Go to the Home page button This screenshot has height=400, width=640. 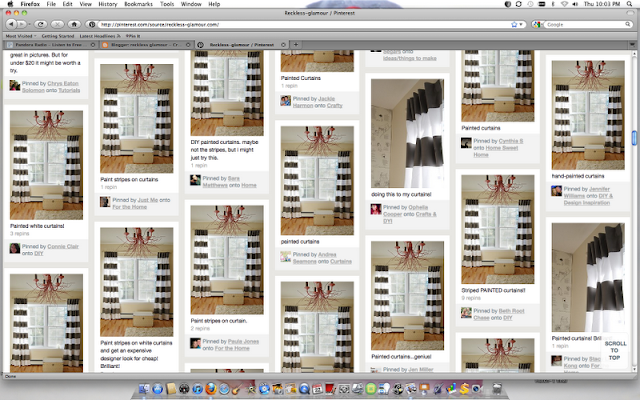click(x=74, y=24)
